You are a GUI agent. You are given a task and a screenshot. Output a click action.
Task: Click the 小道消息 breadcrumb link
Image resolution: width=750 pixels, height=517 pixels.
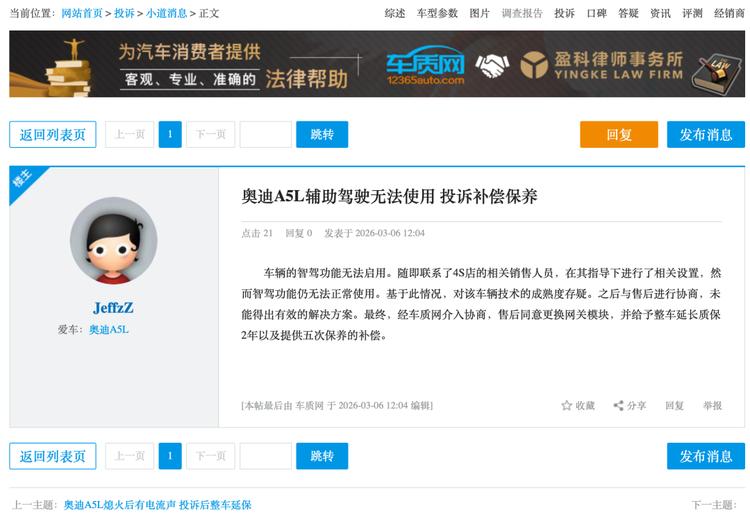(x=166, y=13)
